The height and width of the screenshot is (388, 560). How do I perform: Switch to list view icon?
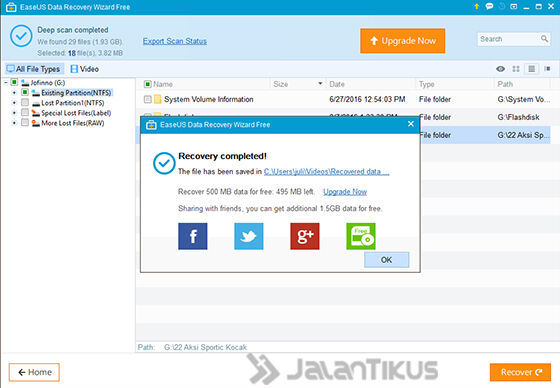[531, 69]
